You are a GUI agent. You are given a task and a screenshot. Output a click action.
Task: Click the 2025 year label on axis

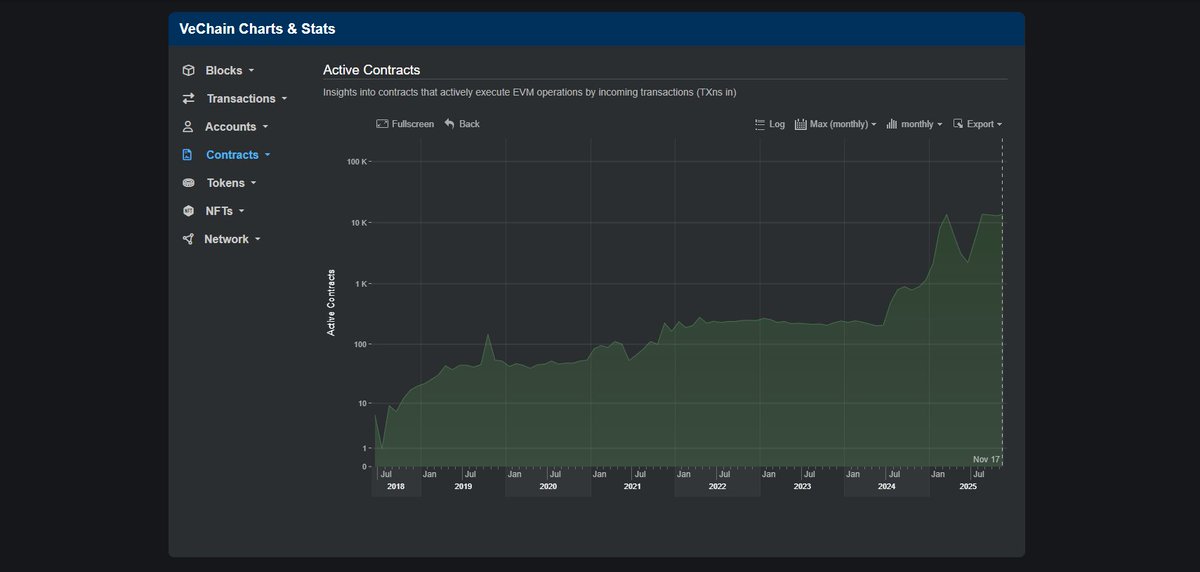point(968,486)
